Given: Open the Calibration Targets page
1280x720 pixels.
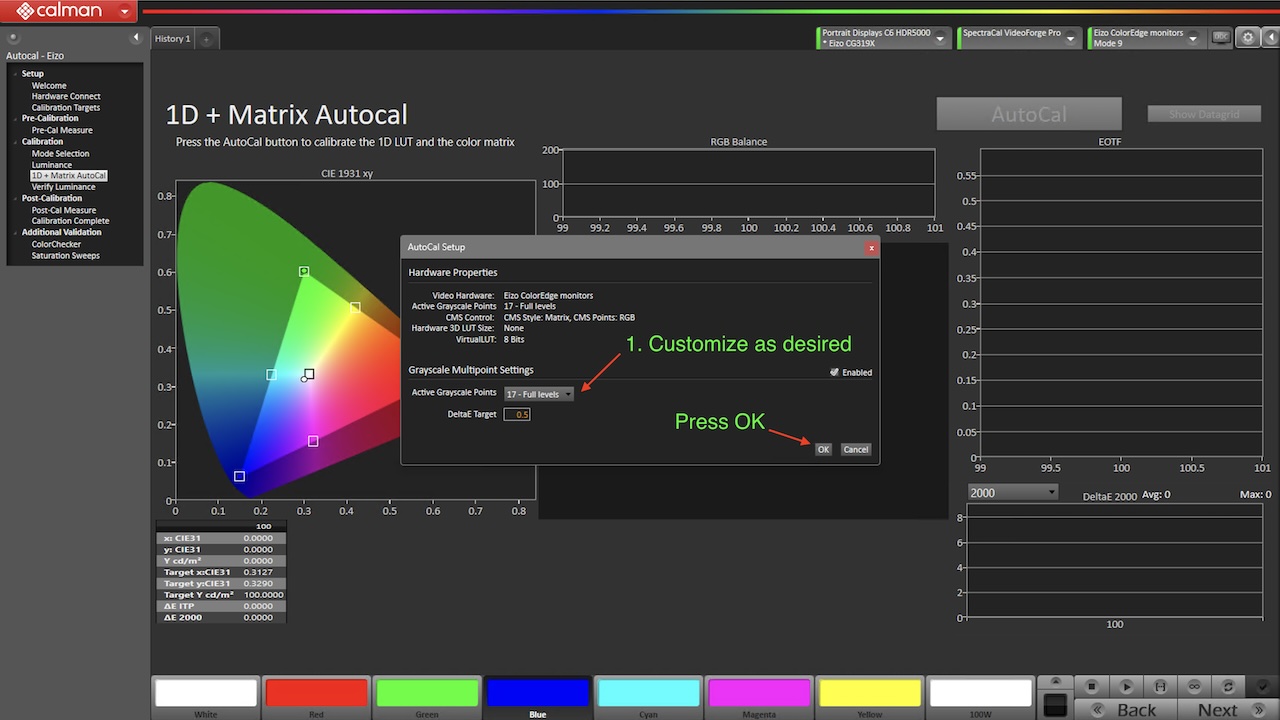Looking at the screenshot, I should (x=66, y=108).
